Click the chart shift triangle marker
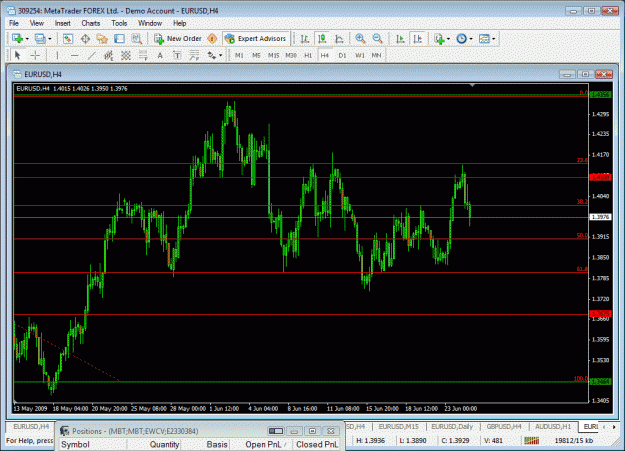The height and width of the screenshot is (451, 625). [x=472, y=85]
